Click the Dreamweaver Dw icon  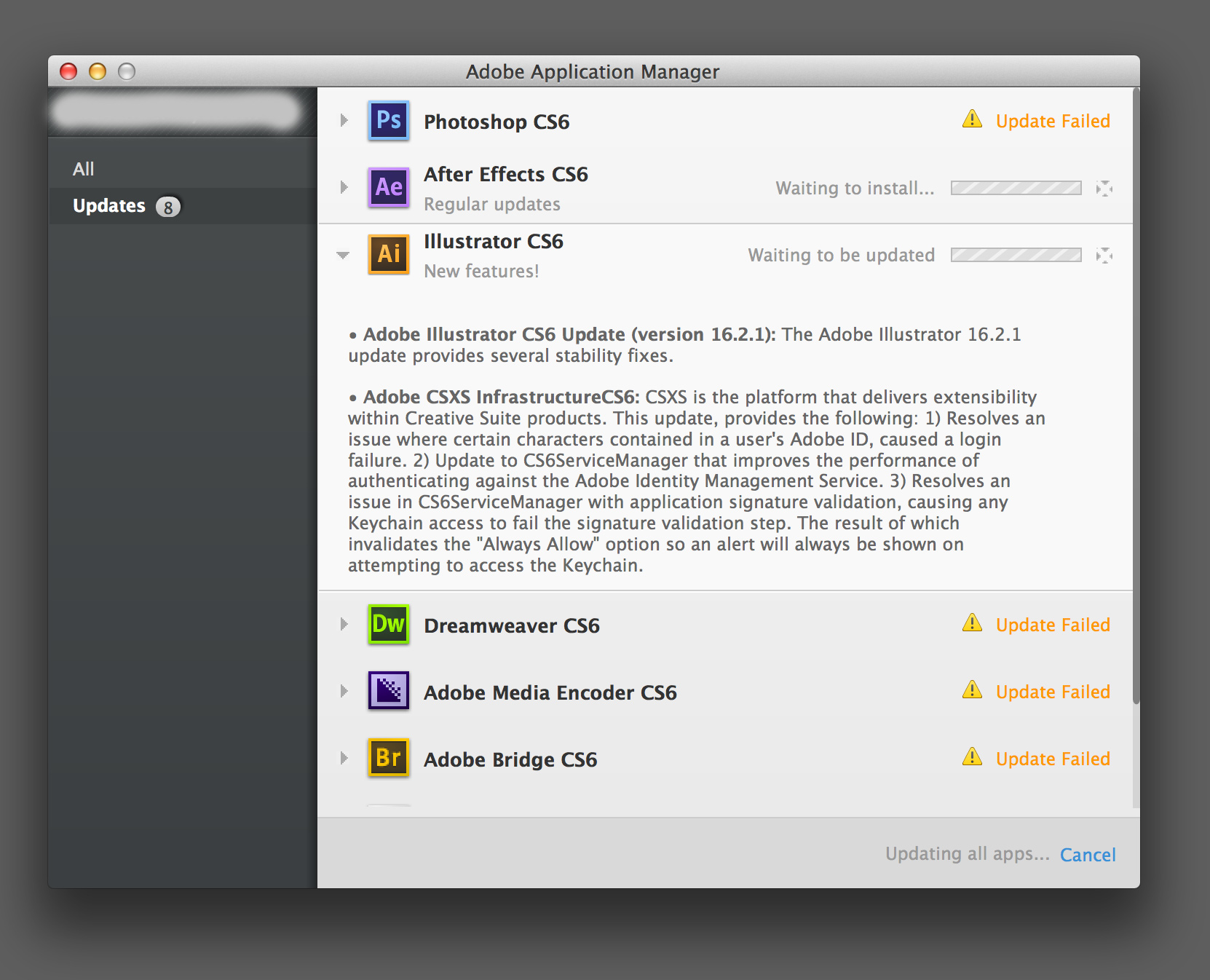click(389, 624)
